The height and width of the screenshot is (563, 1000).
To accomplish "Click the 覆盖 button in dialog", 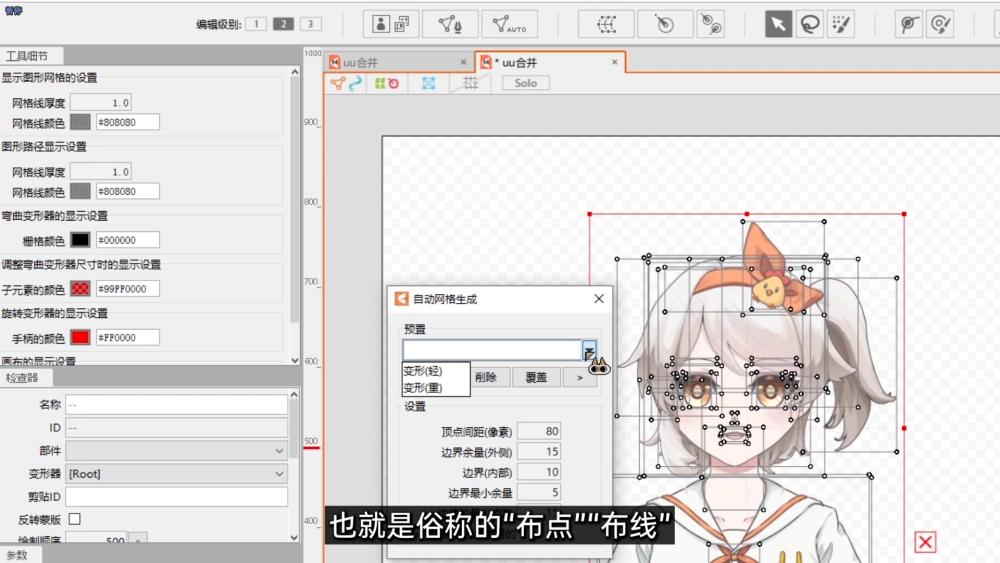I will tap(536, 377).
